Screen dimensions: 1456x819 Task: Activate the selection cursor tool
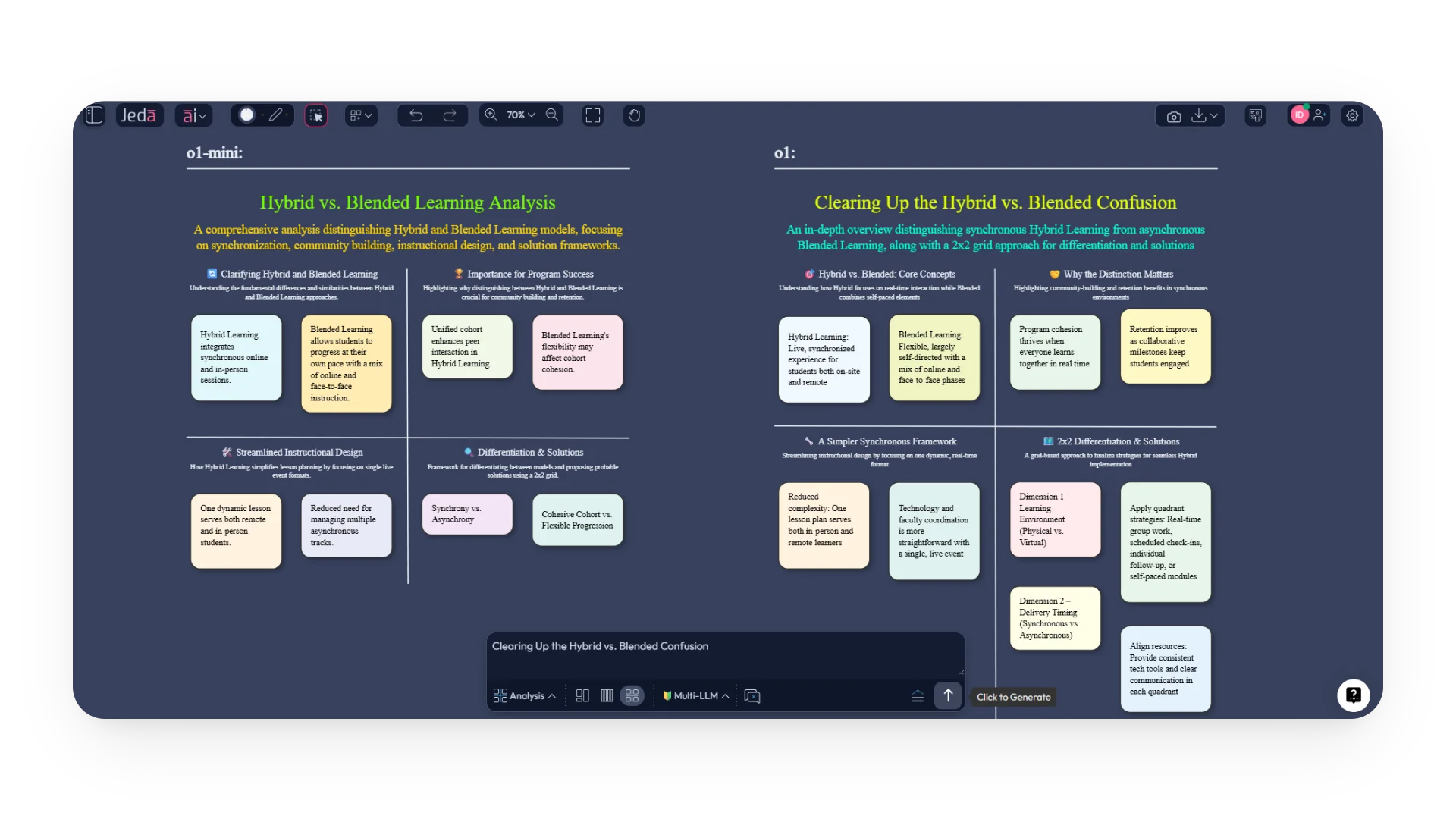pyautogui.click(x=316, y=115)
